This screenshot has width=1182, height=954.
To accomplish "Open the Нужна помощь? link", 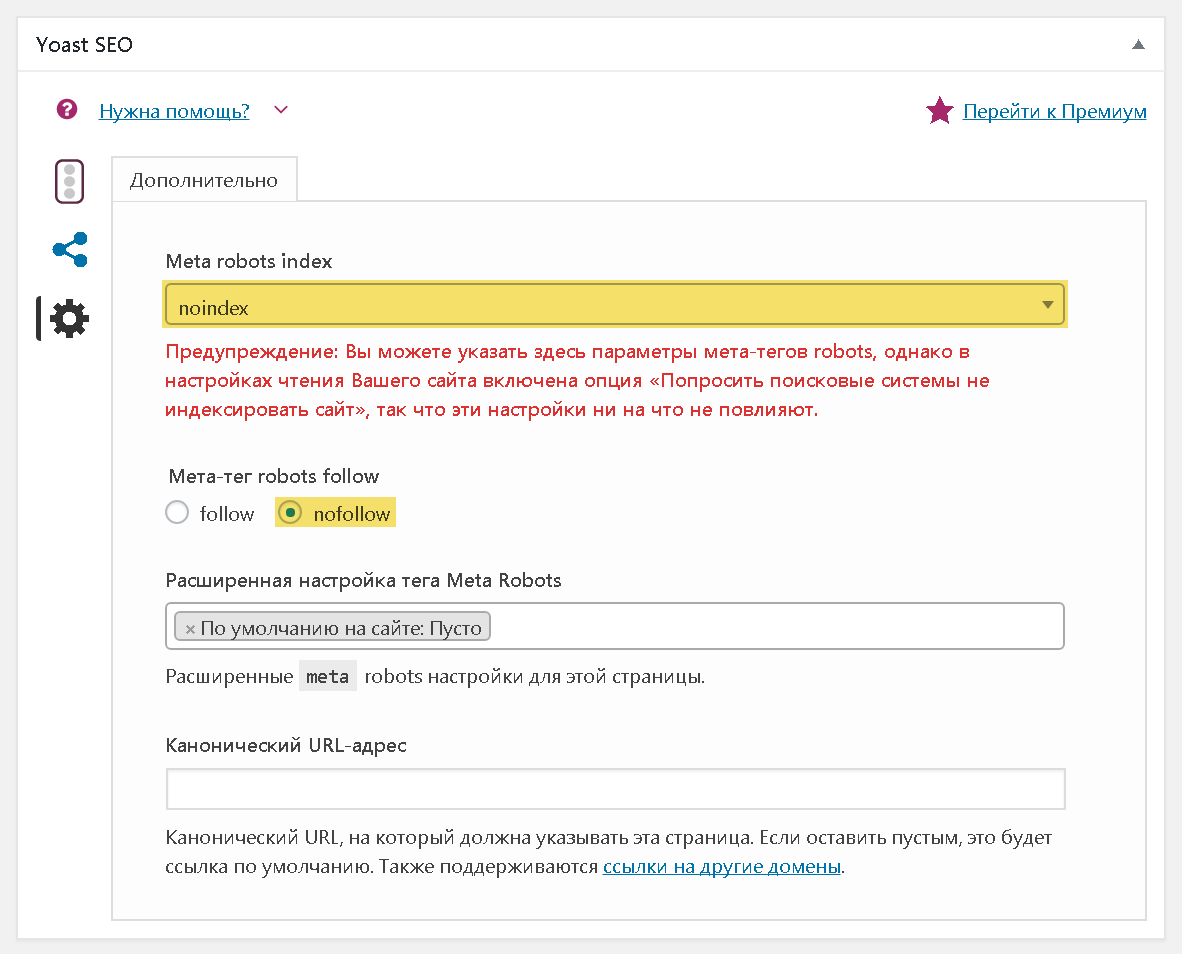I will click(174, 111).
